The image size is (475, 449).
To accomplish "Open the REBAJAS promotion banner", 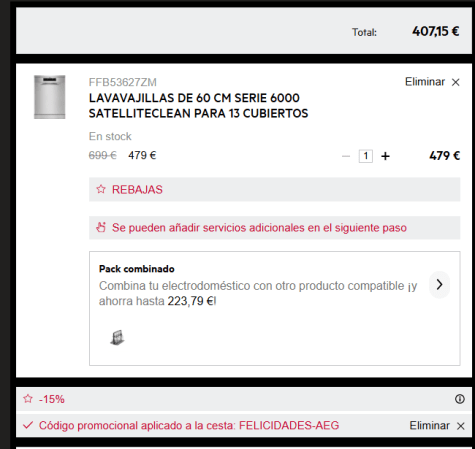I will [274, 189].
